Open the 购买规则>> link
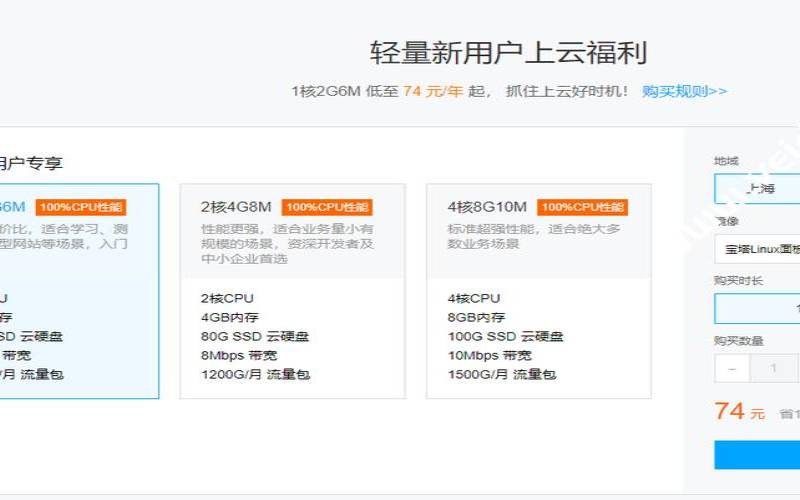The image size is (800, 500). pos(684,91)
